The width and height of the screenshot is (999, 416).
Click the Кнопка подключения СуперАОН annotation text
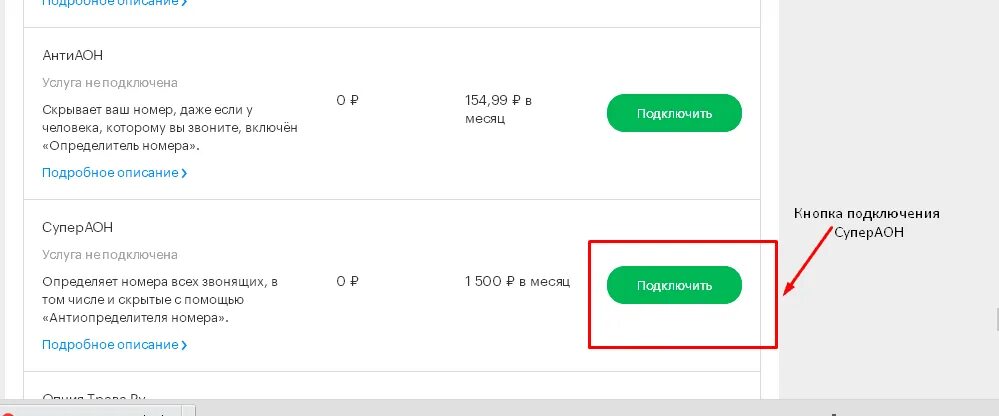pyautogui.click(x=867, y=223)
